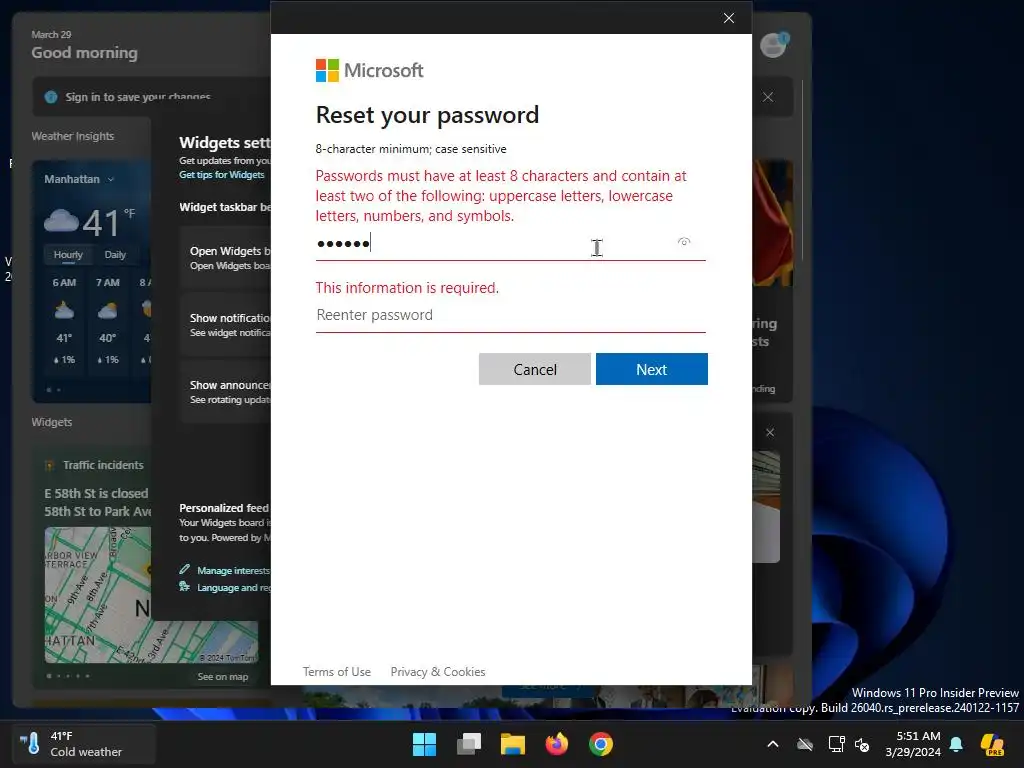The width and height of the screenshot is (1024, 768).
Task: Open the Windows Start button
Action: tap(424, 744)
